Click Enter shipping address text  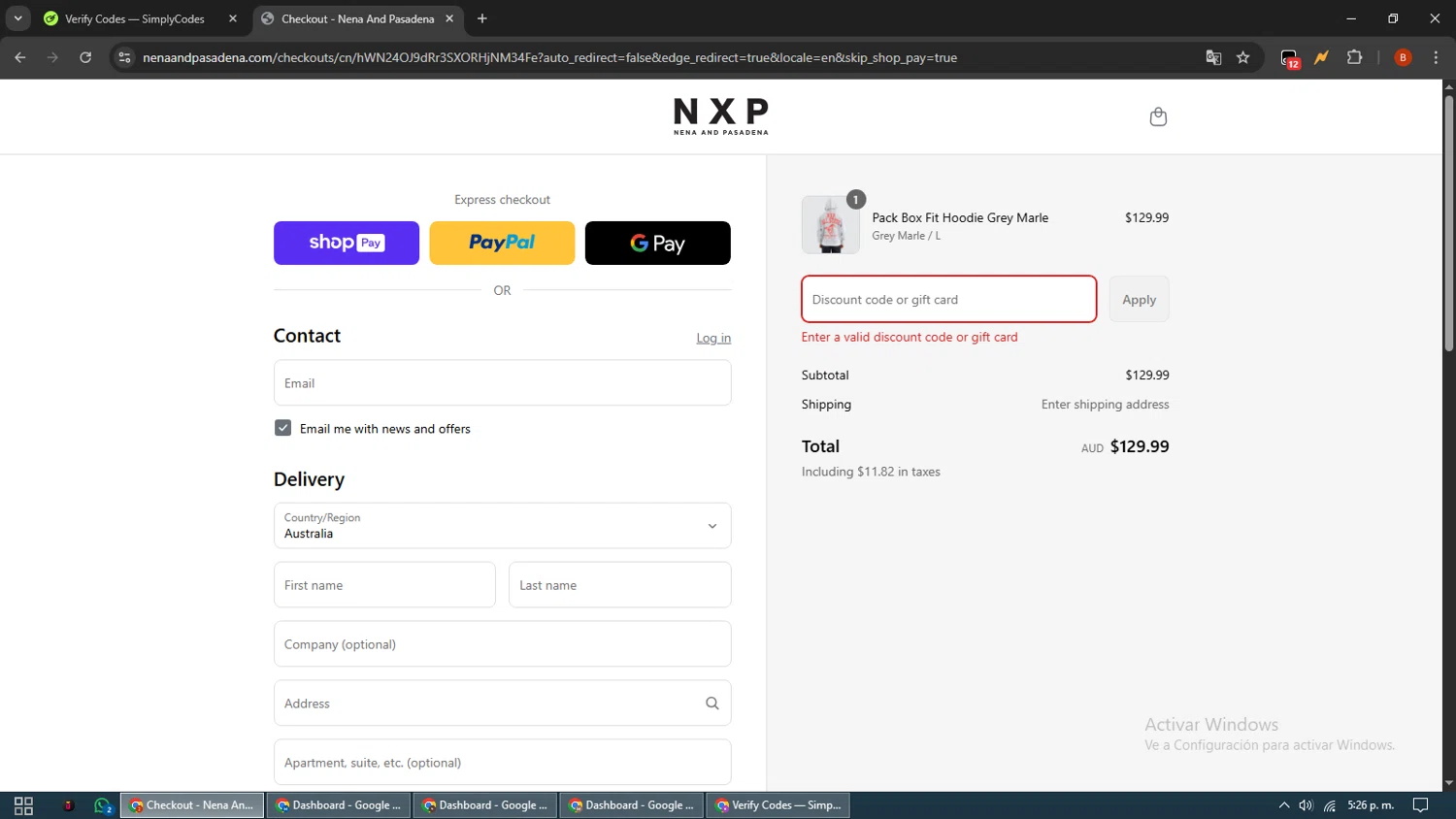pos(1105,405)
